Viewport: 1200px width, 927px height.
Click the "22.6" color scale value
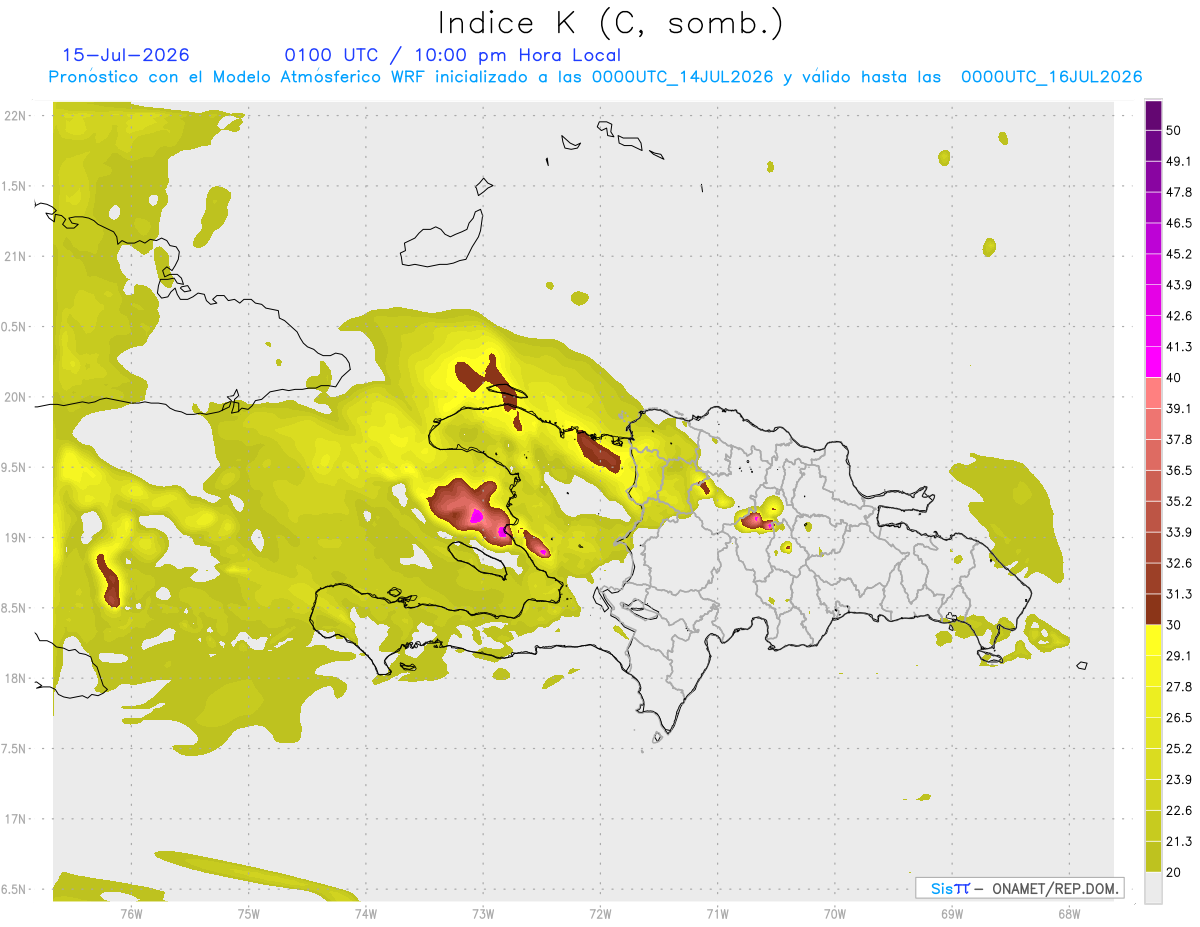(x=1179, y=810)
